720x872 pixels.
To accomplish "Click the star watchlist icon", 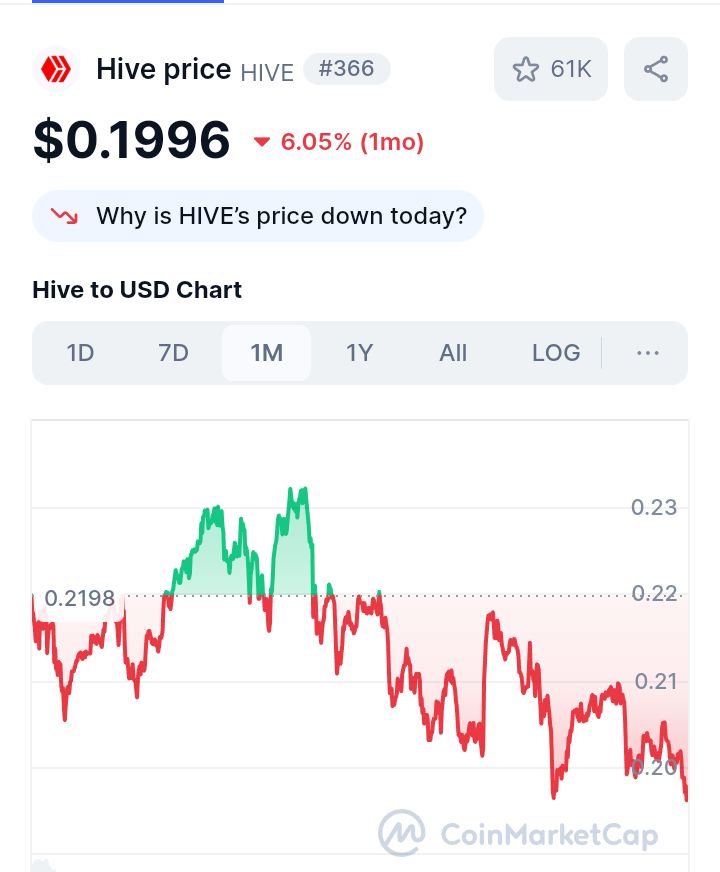I will coord(525,70).
